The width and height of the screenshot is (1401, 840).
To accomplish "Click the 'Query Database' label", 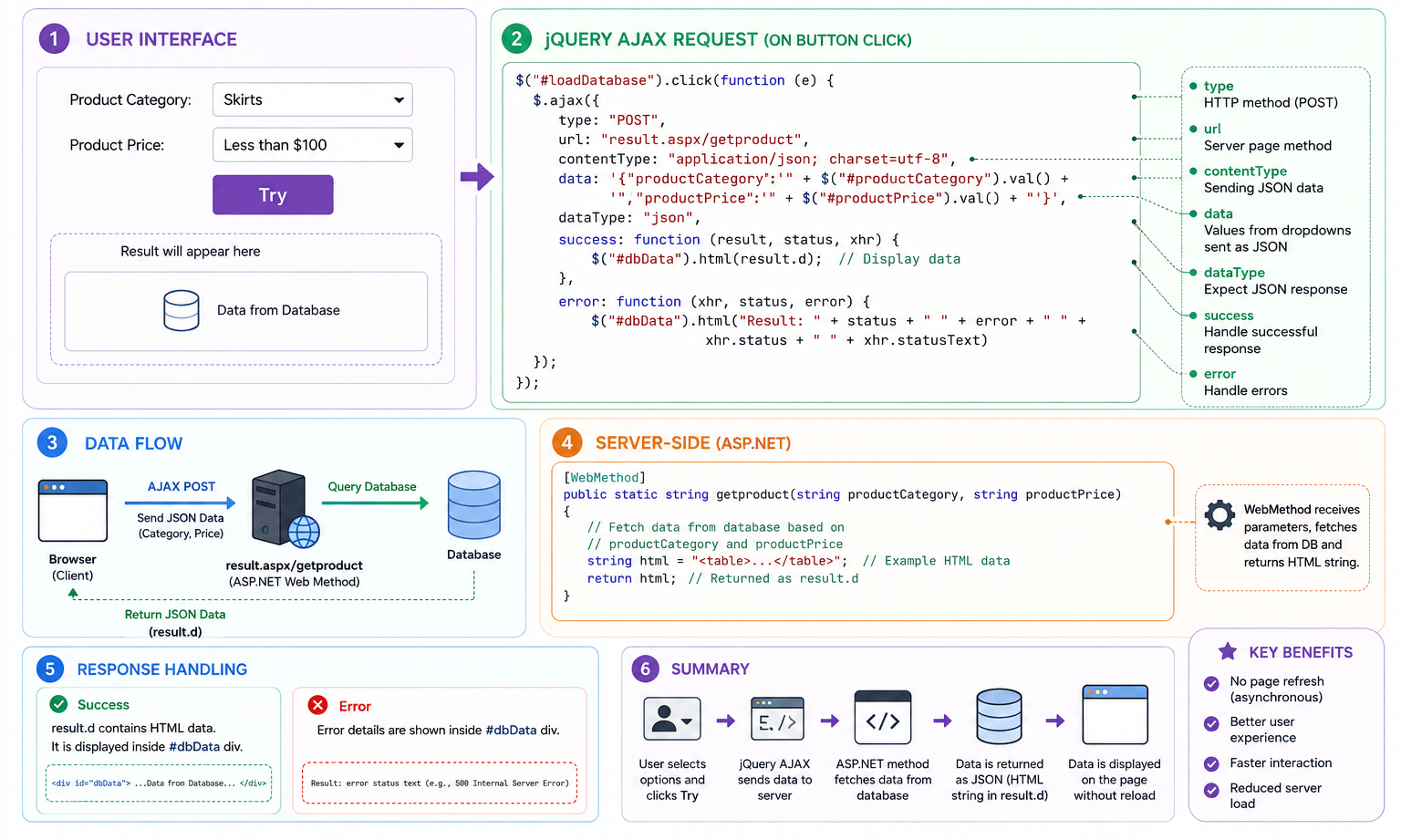I will (x=372, y=486).
